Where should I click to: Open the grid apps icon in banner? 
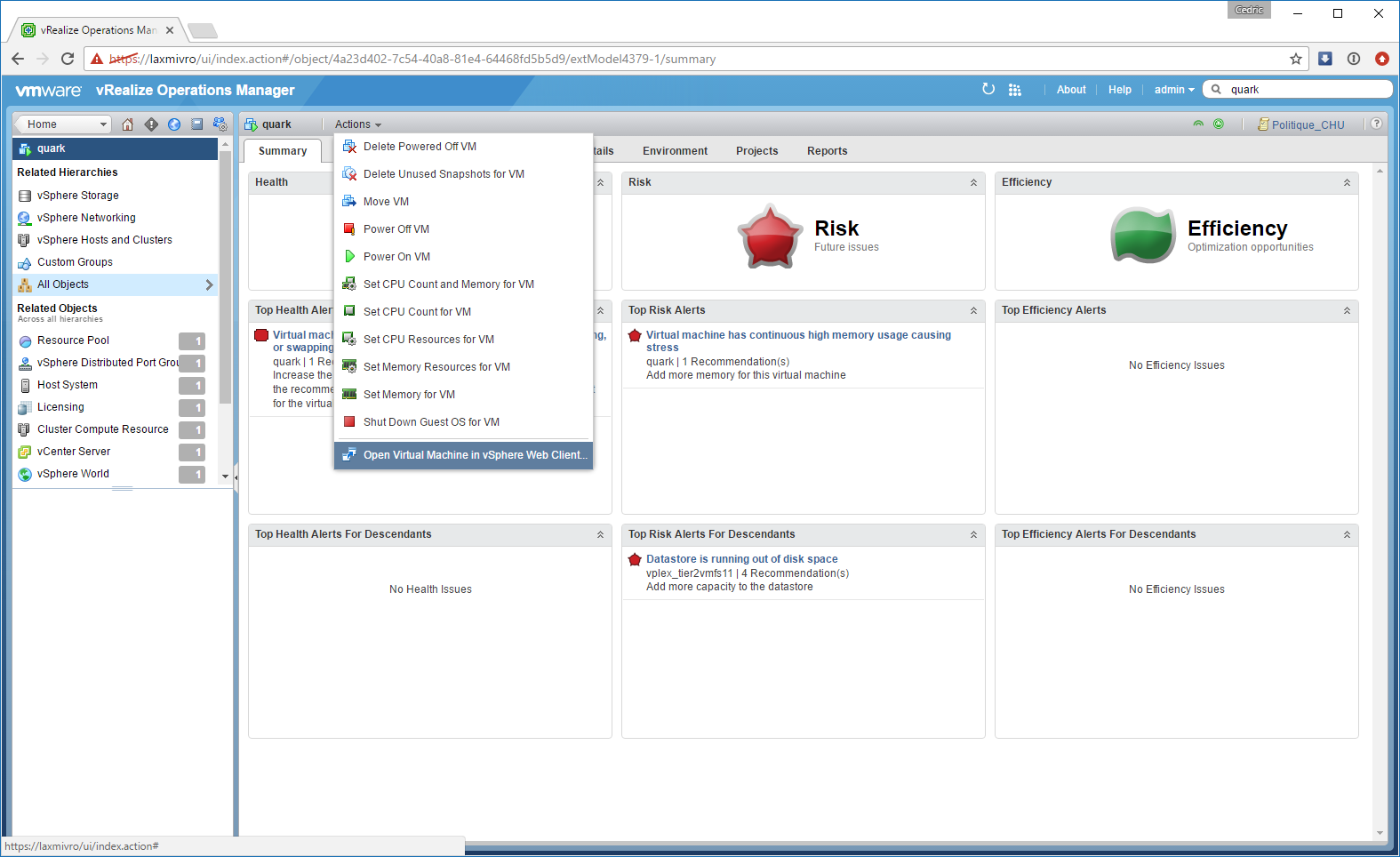pyautogui.click(x=1014, y=90)
